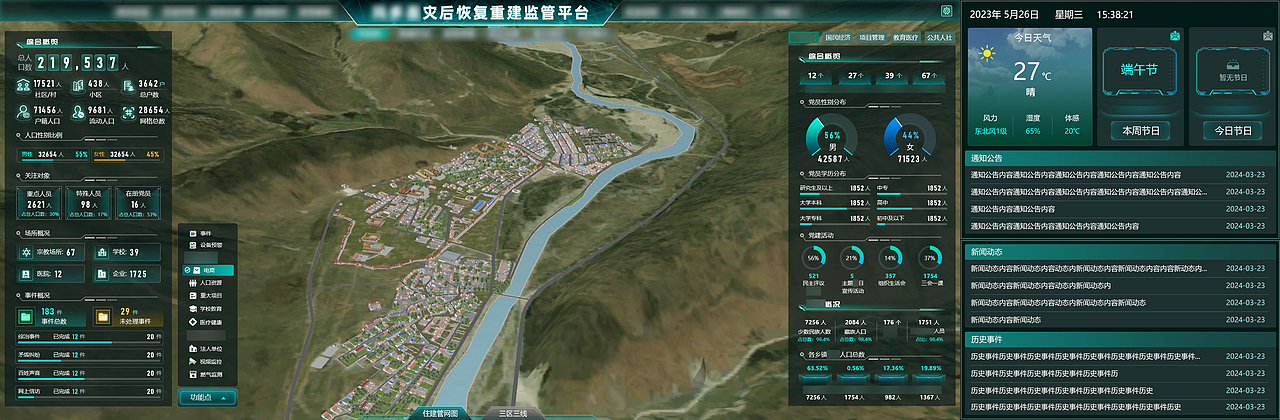Open the 重点人员 card
The width and height of the screenshot is (1280, 420).
coord(38,203)
